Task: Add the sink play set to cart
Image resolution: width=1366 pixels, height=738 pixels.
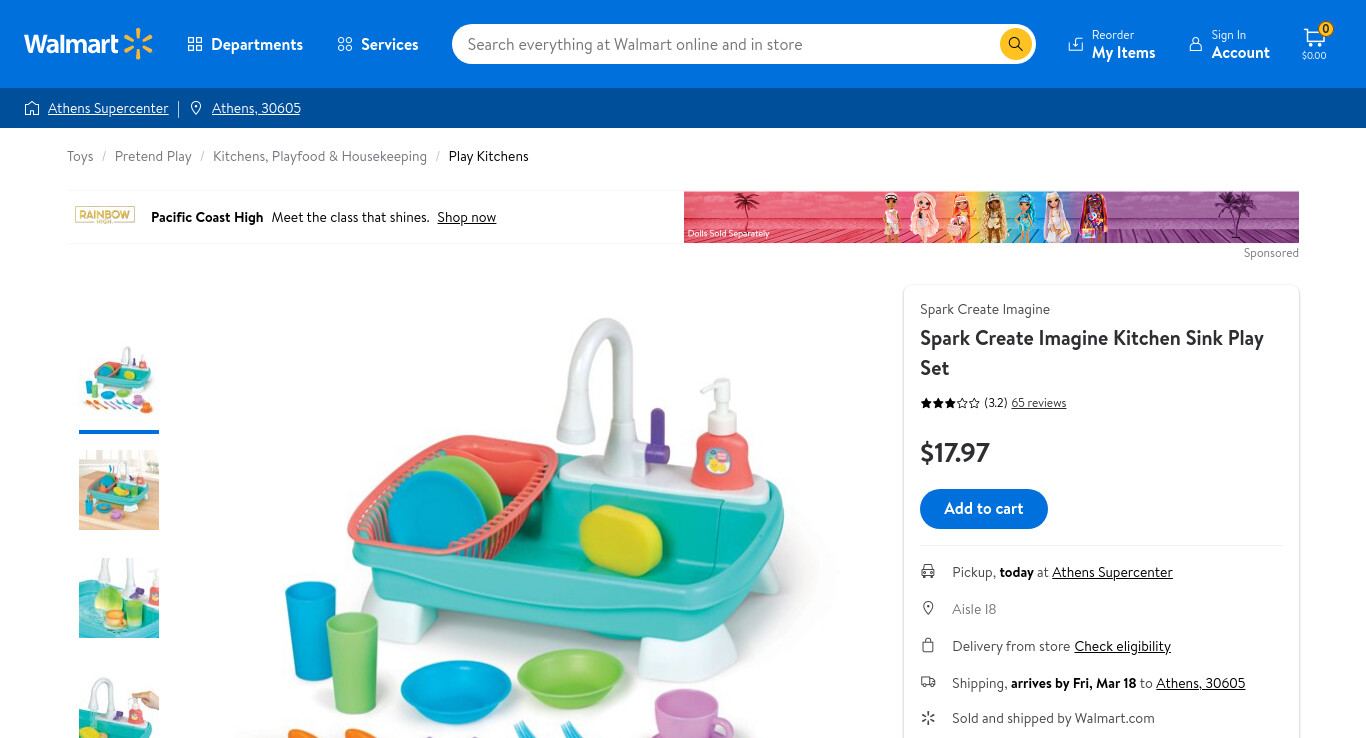Action: coord(984,509)
